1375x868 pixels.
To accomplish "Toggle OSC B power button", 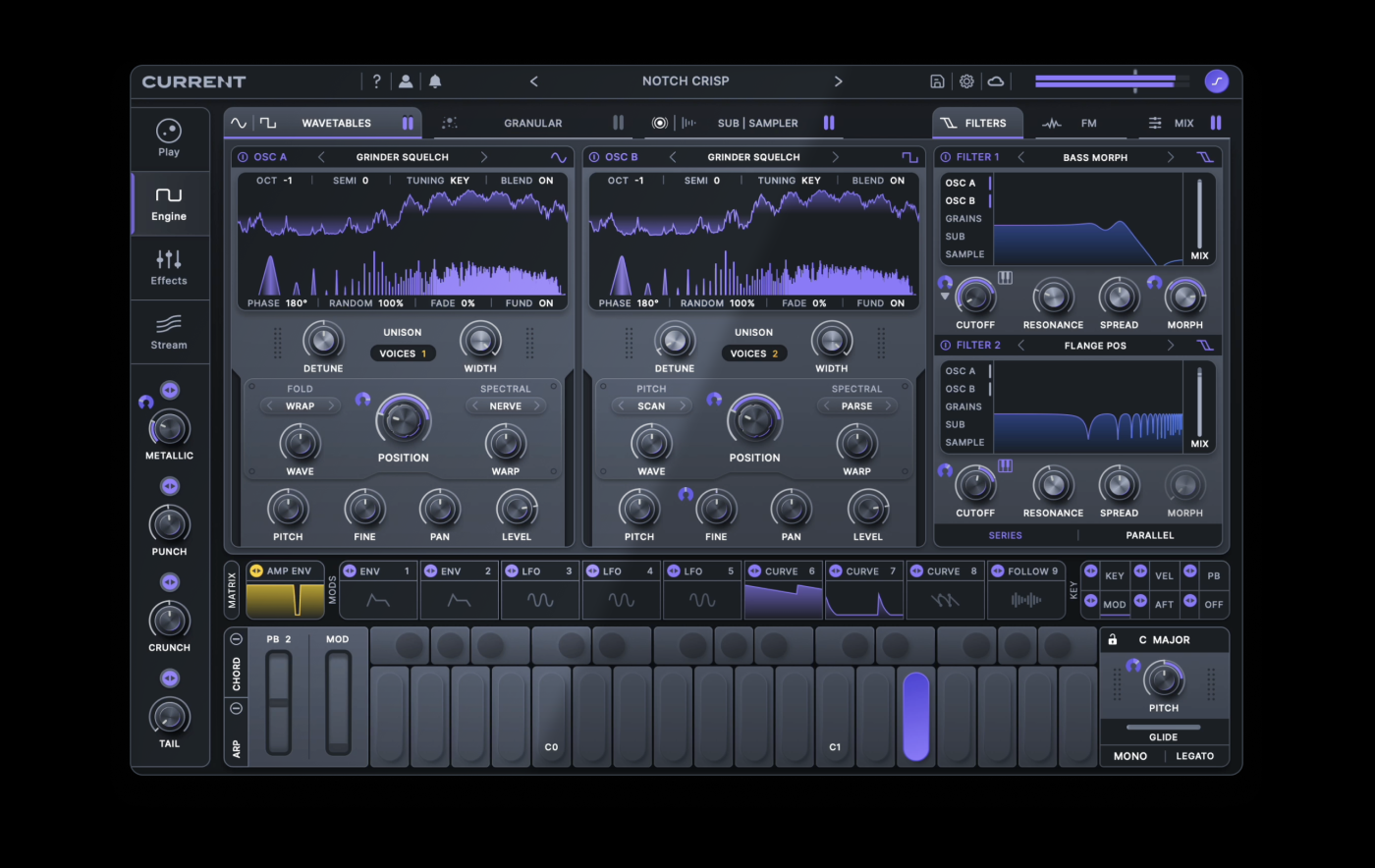I will click(x=594, y=157).
